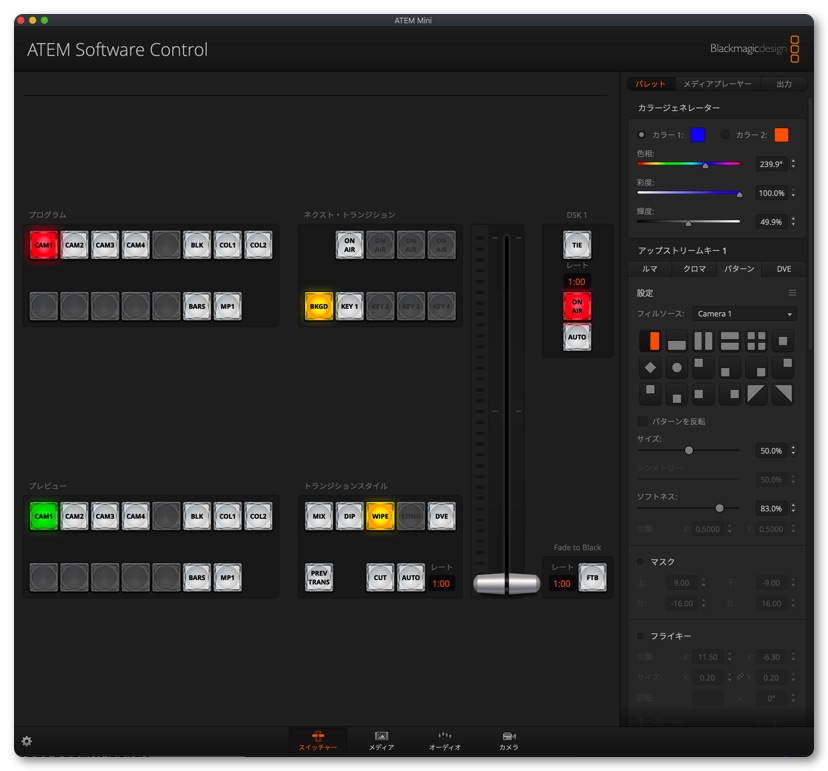The image size is (828, 771).
Task: Open the settings gear icon
Action: pos(27,741)
